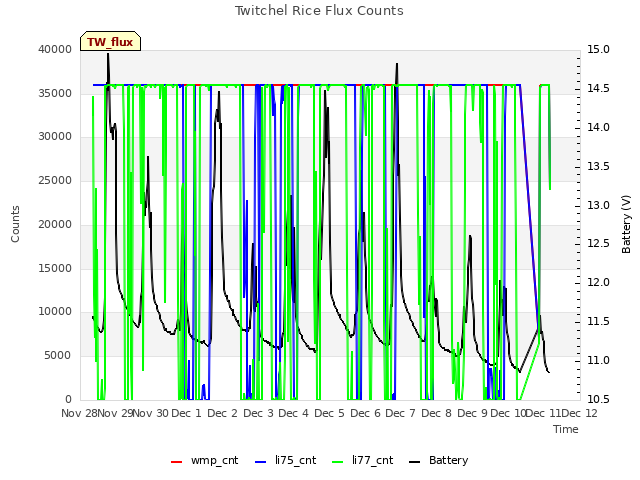Click the 14.5 battery axis tick
Viewport: 640px width, 480px height.
point(598,89)
